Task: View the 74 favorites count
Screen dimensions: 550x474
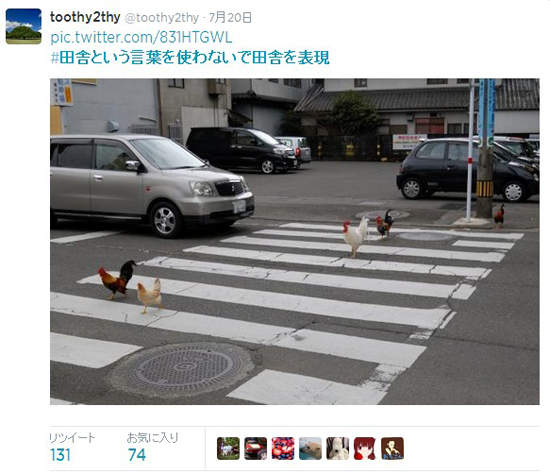Action: pos(137,455)
